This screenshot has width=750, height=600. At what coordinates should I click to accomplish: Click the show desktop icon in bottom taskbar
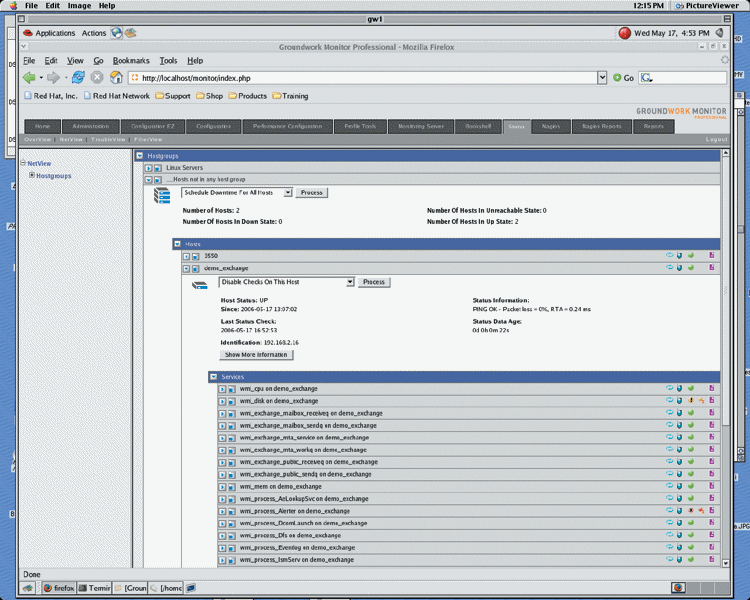(28, 588)
